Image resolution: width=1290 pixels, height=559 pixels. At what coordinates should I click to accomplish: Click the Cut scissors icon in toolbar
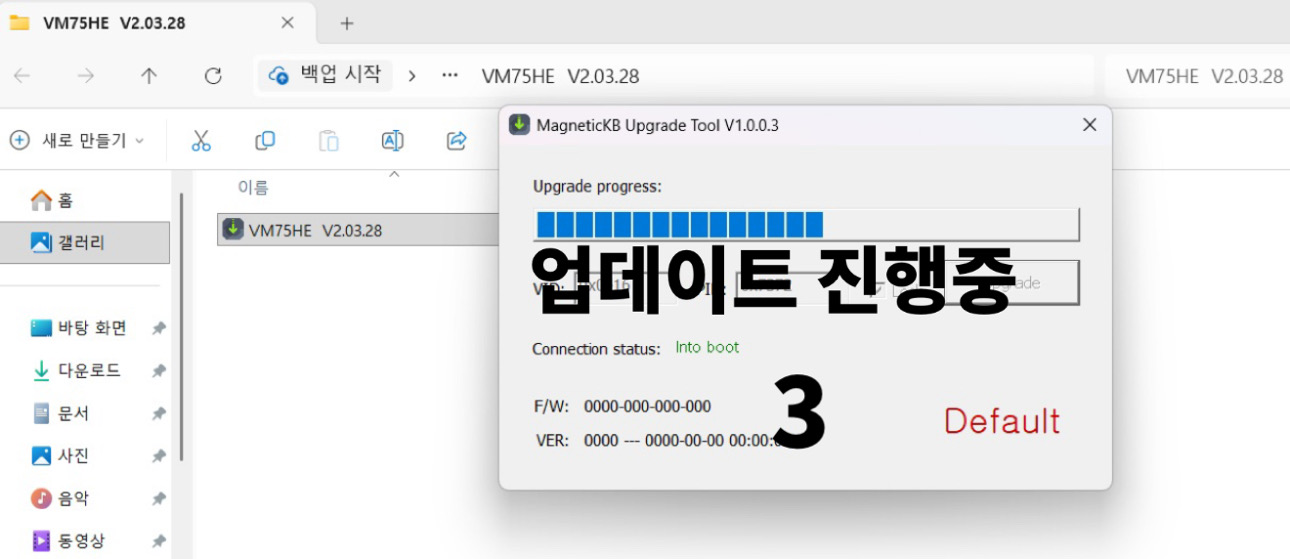tap(201, 141)
